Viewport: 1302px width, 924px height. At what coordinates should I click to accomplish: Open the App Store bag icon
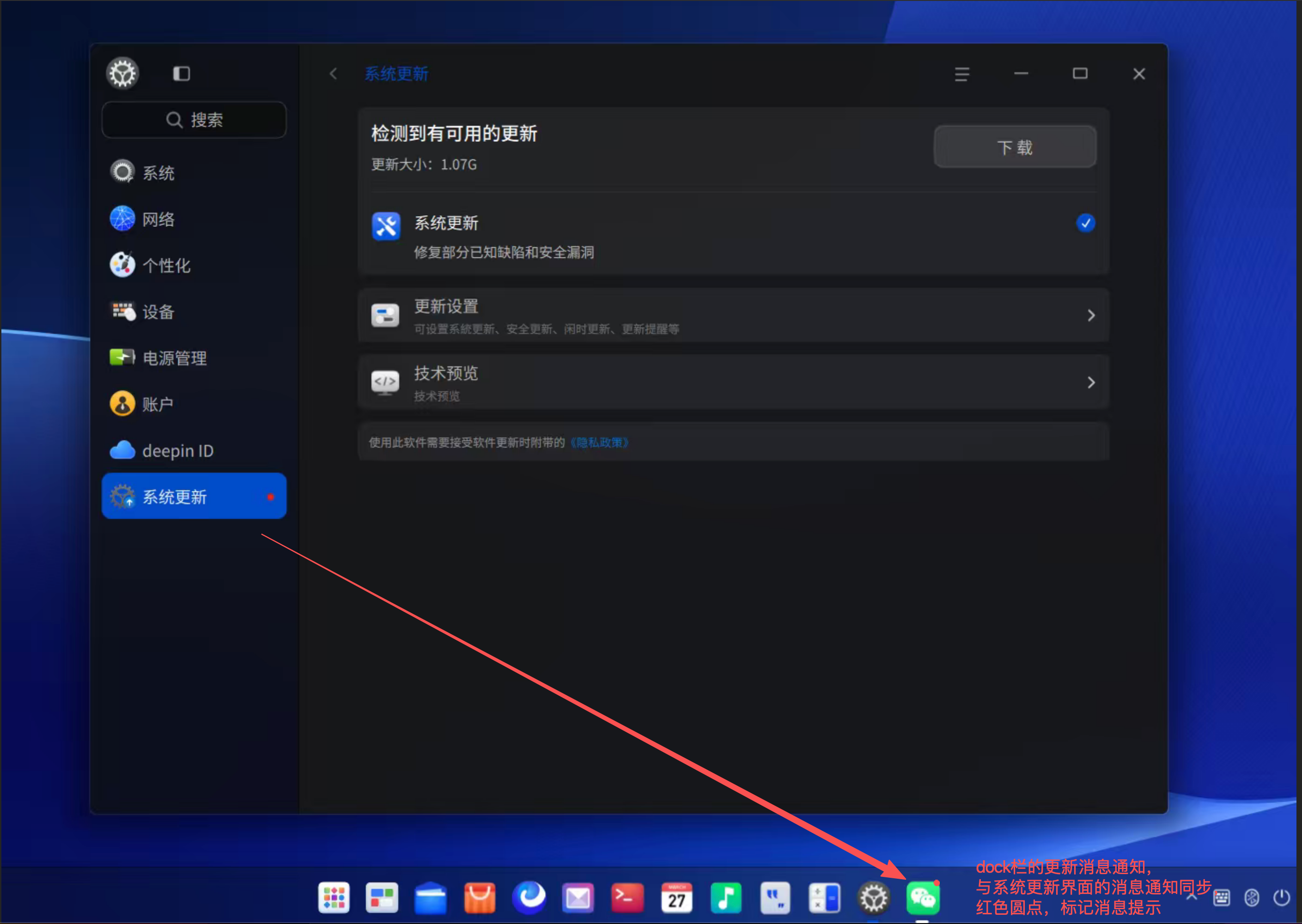point(480,898)
